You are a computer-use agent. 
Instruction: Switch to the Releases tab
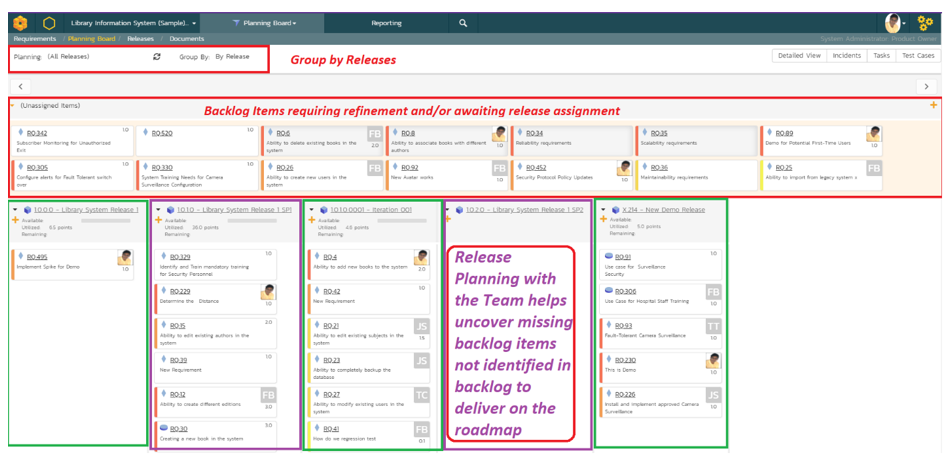[140, 39]
